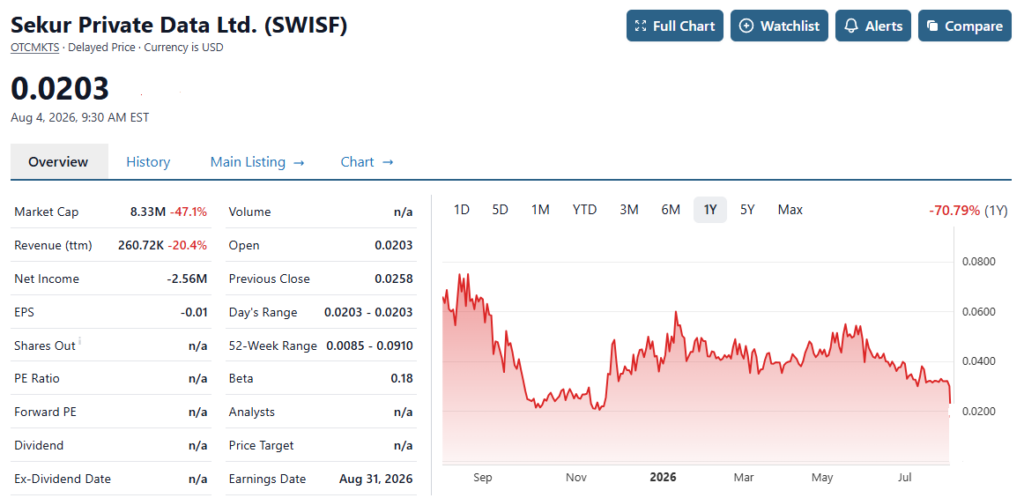Select the 5Y chart range

(747, 210)
